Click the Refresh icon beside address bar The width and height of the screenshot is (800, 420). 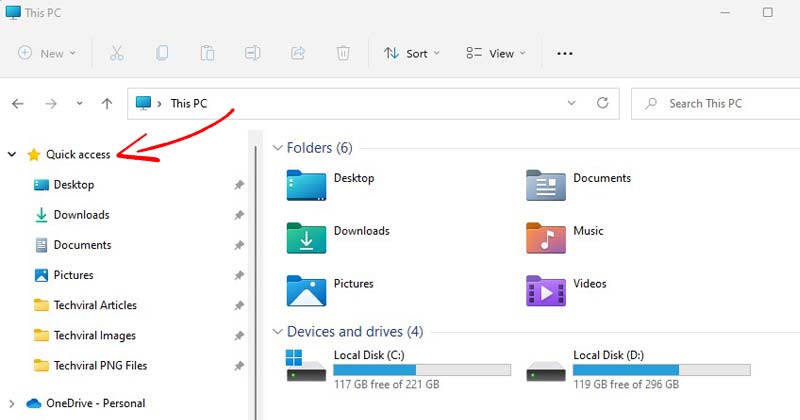(603, 103)
